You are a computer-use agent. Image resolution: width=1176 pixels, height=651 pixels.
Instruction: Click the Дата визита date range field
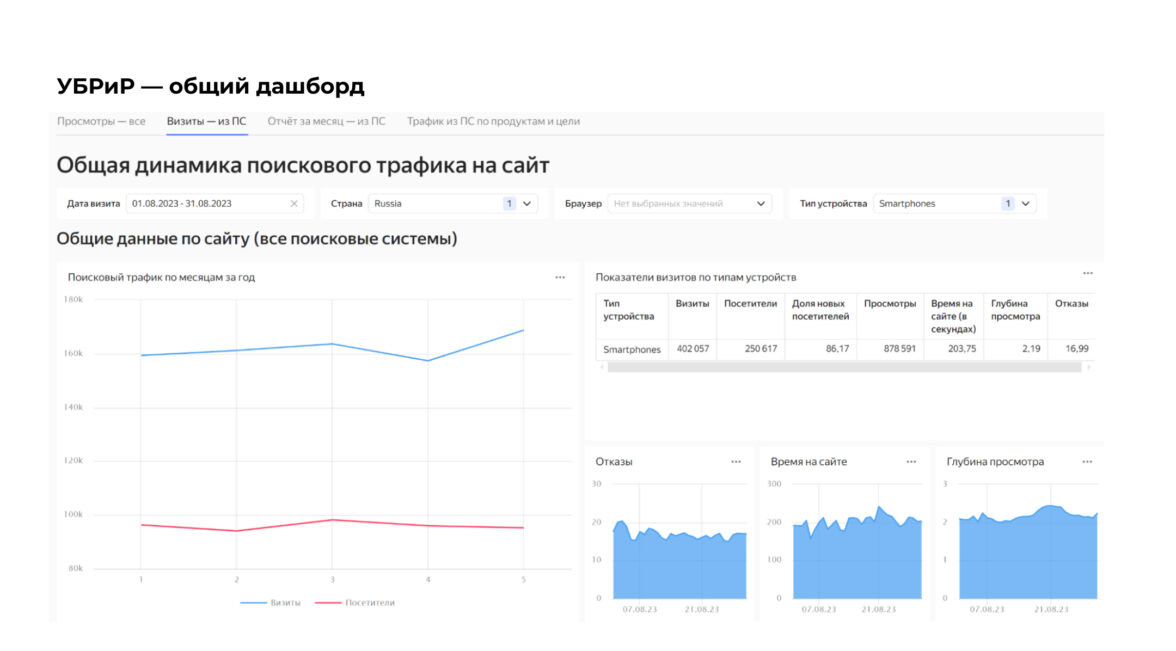click(x=205, y=204)
